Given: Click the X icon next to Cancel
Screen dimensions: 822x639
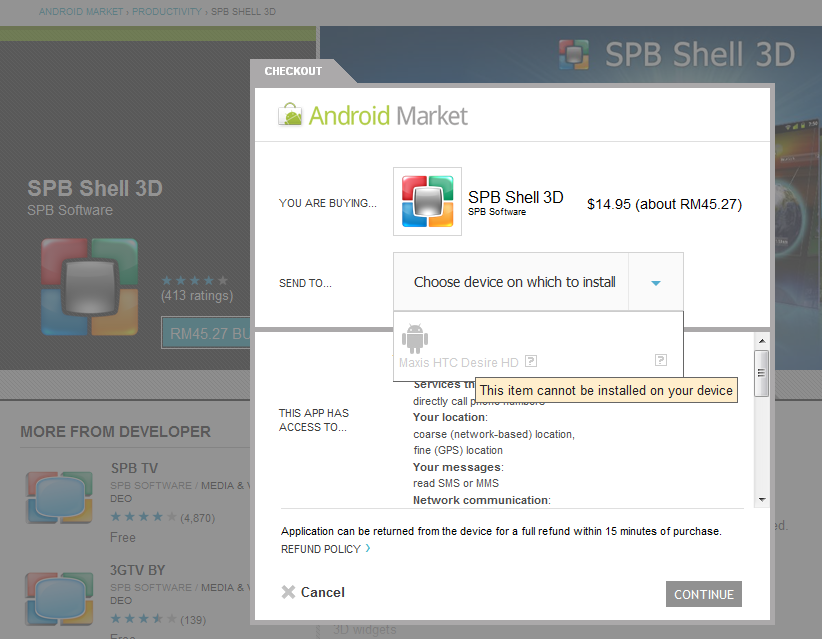Looking at the screenshot, I should (288, 592).
